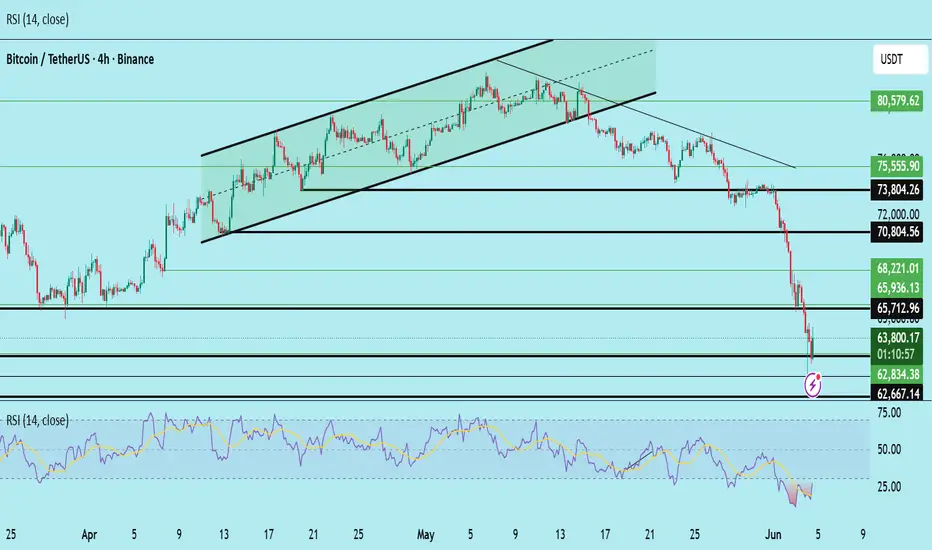932x550 pixels.
Task: Select the 70,804.56 black price label
Action: [x=898, y=231]
